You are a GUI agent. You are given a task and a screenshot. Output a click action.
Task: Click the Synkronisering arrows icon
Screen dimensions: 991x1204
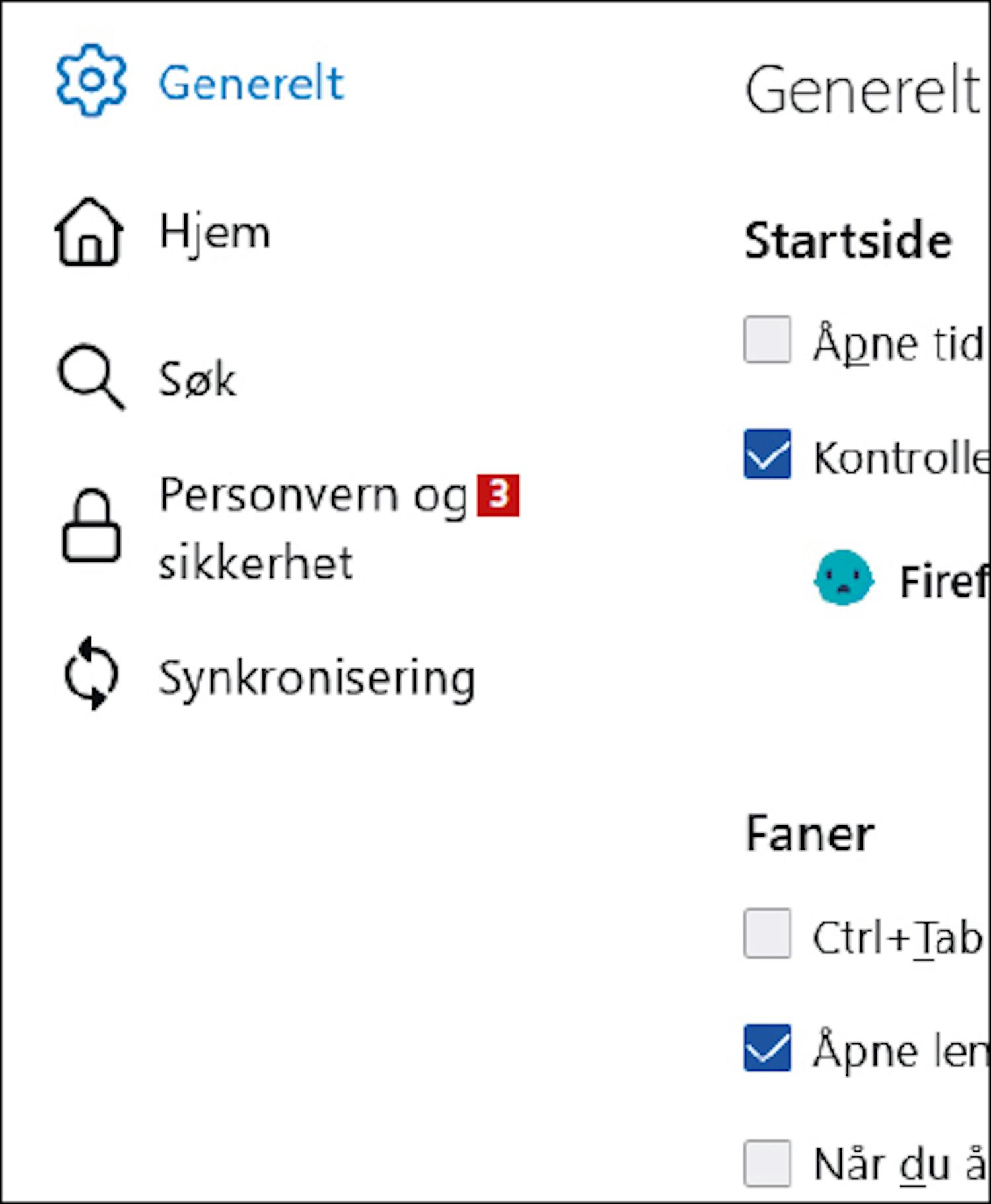pyautogui.click(x=91, y=673)
